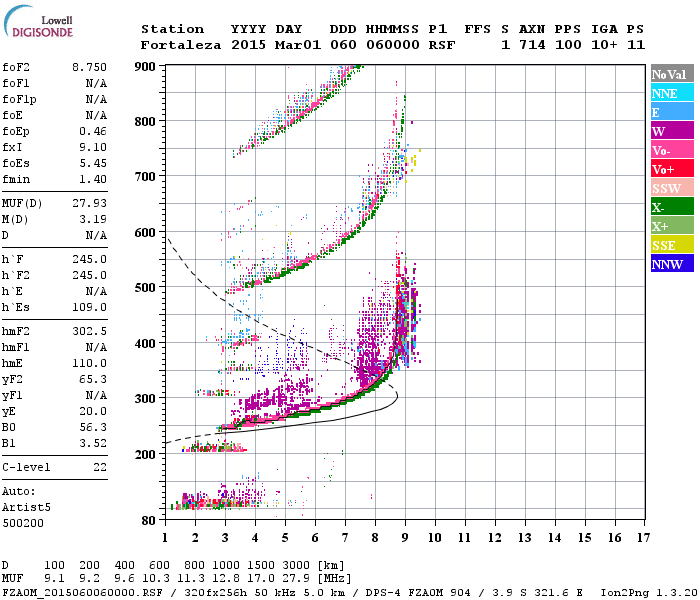
Task: Click the MUF table value 12.8
Action: pos(225,579)
